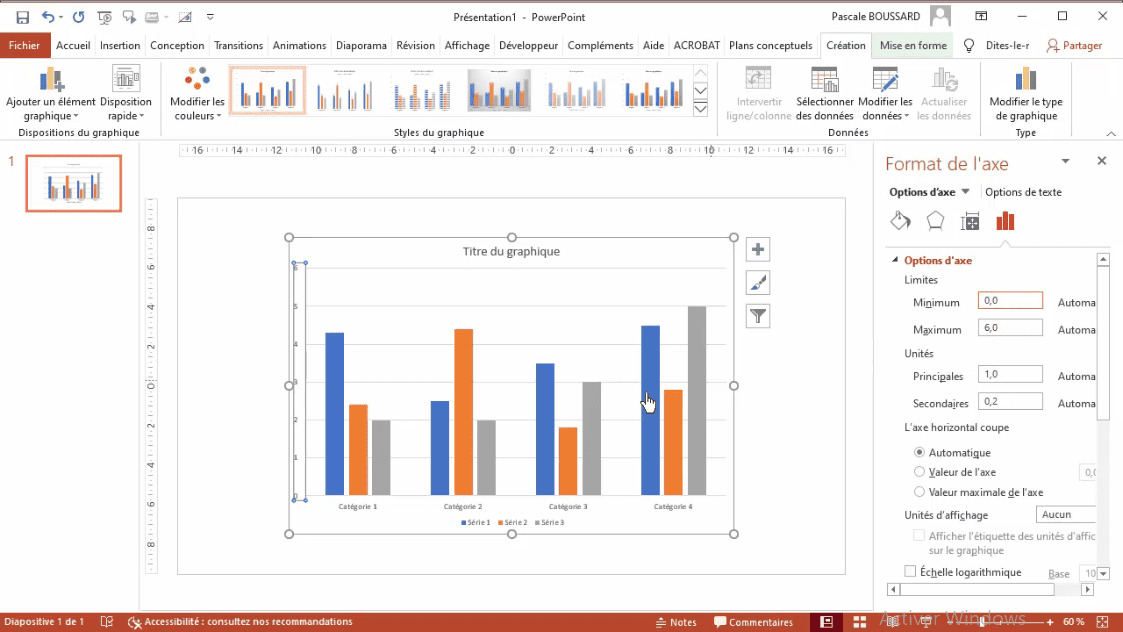Open the chart filters funnel icon
The image size is (1123, 632).
pyautogui.click(x=757, y=315)
